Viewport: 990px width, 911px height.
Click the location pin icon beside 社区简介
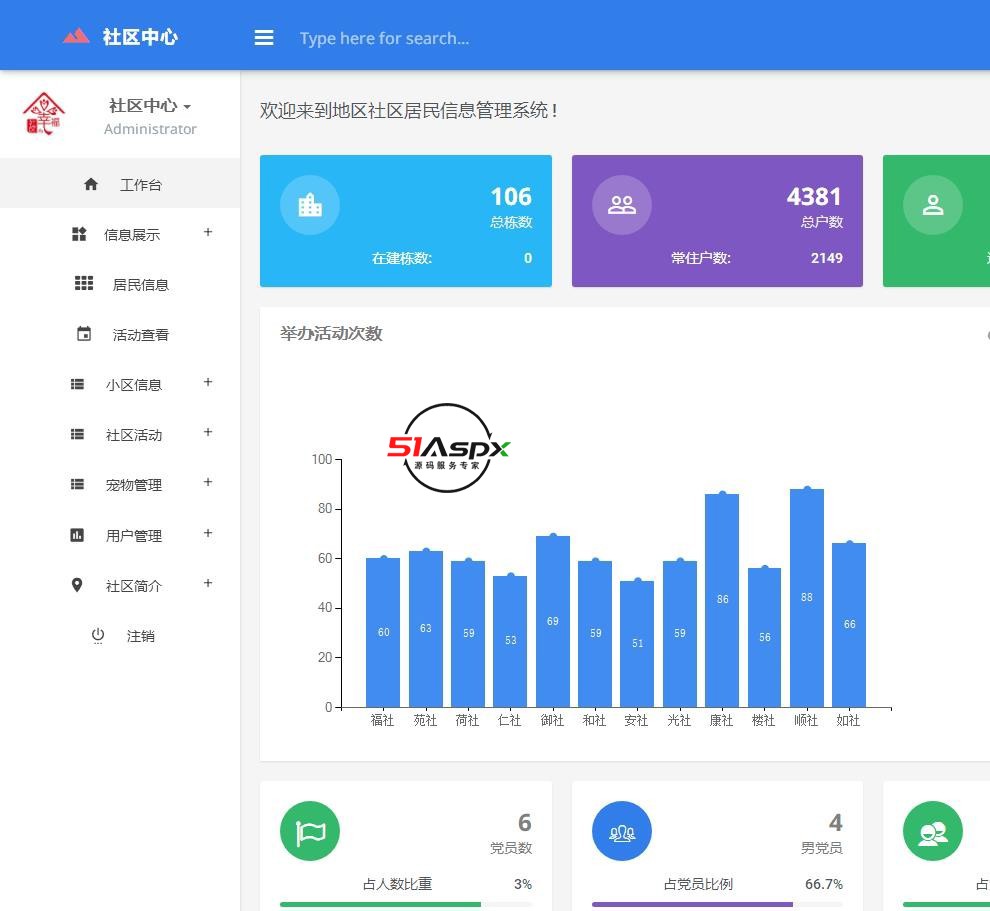coord(77,585)
